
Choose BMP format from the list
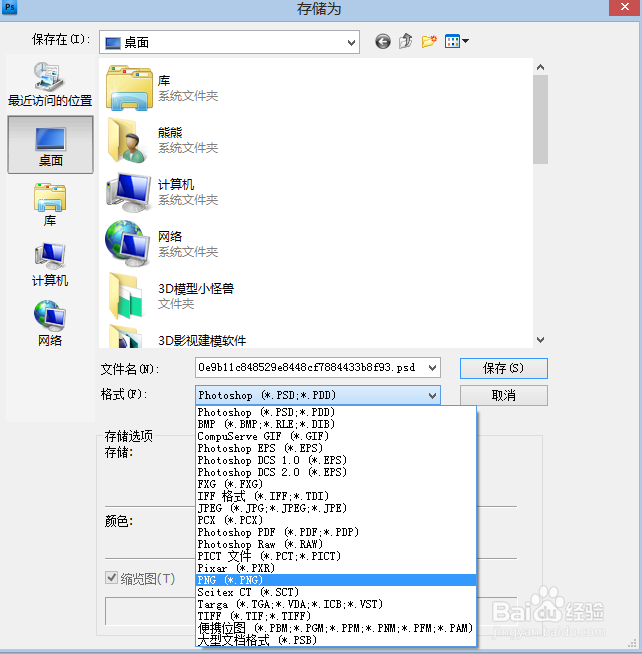(x=336, y=424)
